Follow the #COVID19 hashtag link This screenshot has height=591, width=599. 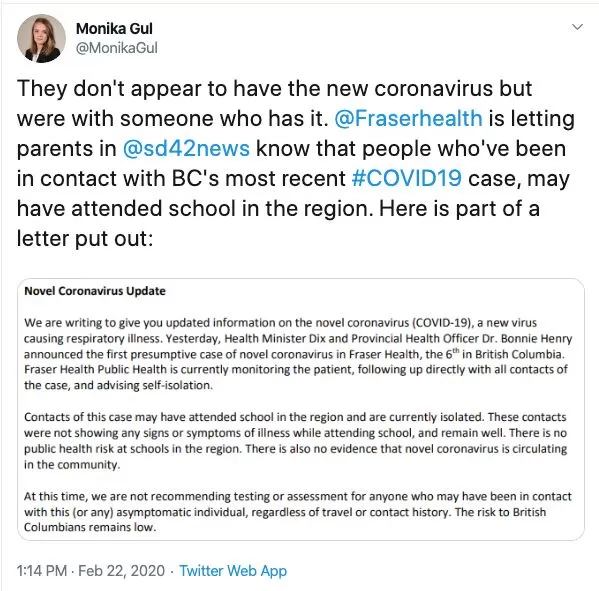[x=406, y=178]
